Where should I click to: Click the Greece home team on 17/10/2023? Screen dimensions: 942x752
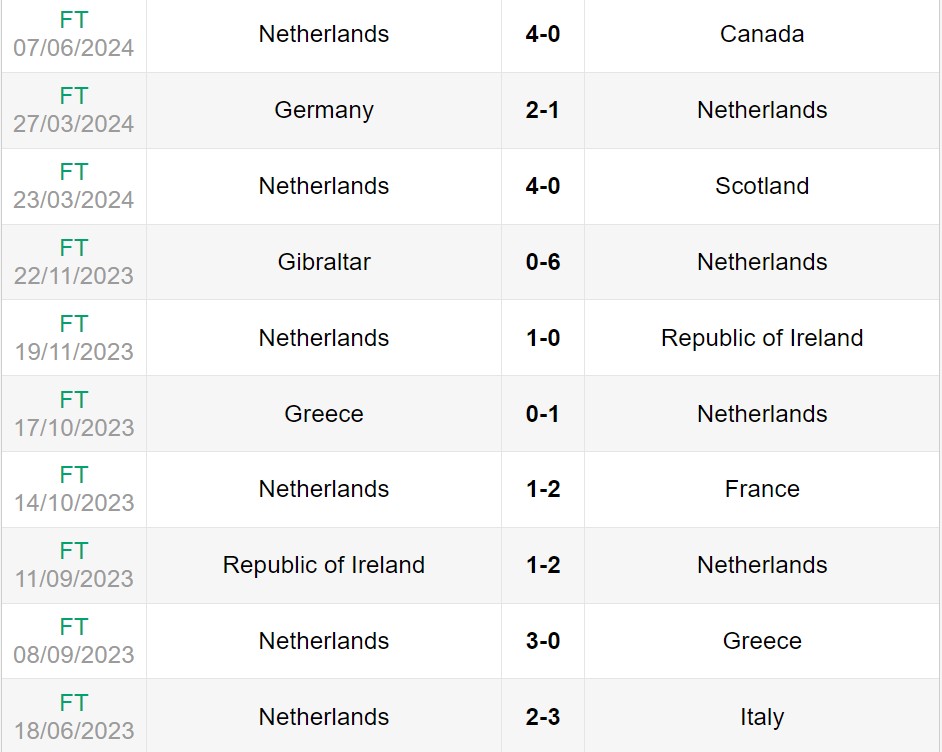324,414
